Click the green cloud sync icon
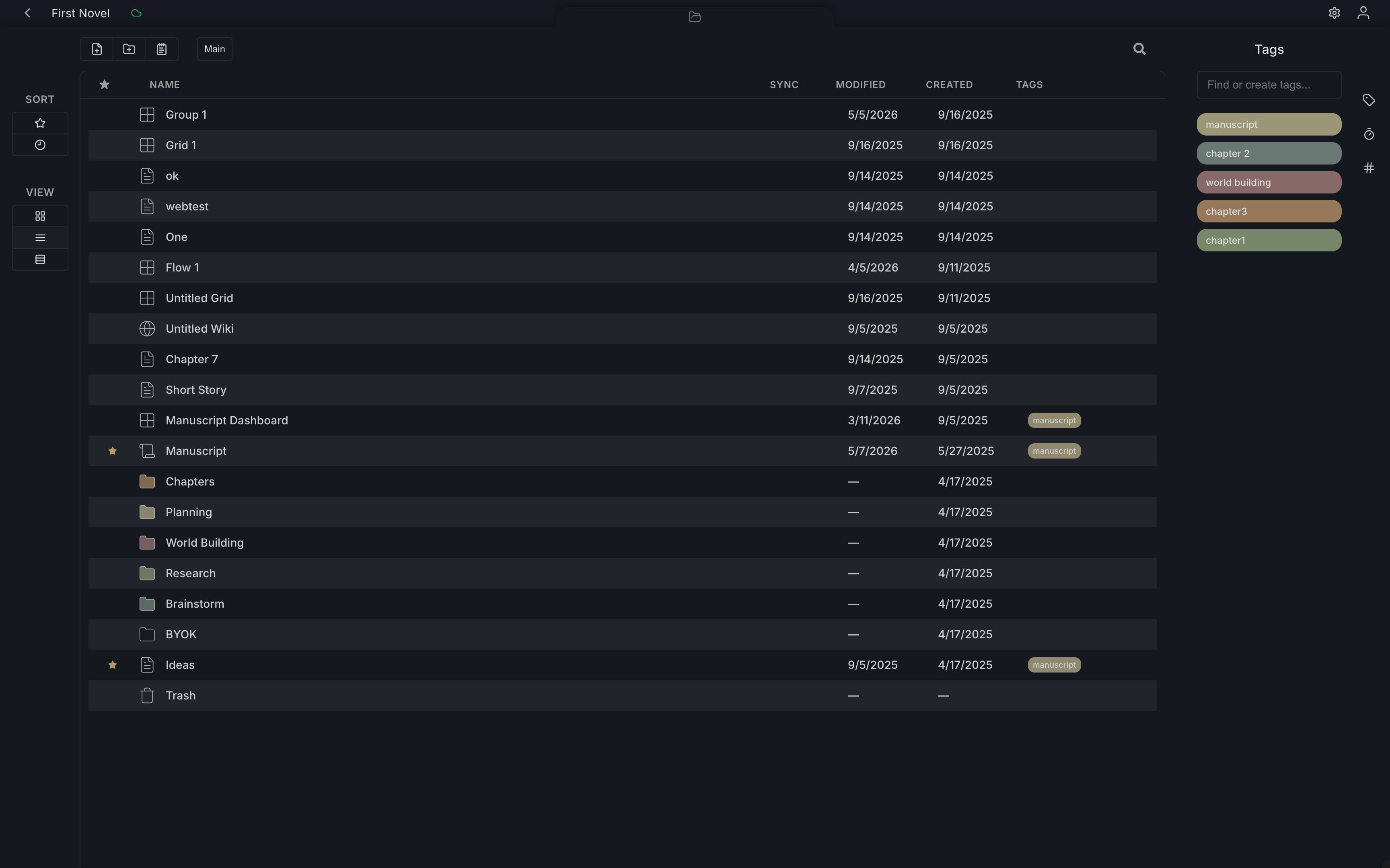This screenshot has height=868, width=1390. click(x=136, y=12)
